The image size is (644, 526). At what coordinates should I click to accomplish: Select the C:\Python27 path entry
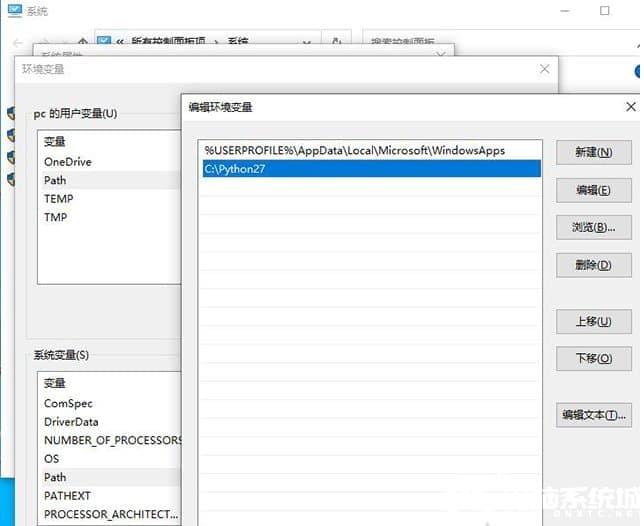click(x=371, y=169)
